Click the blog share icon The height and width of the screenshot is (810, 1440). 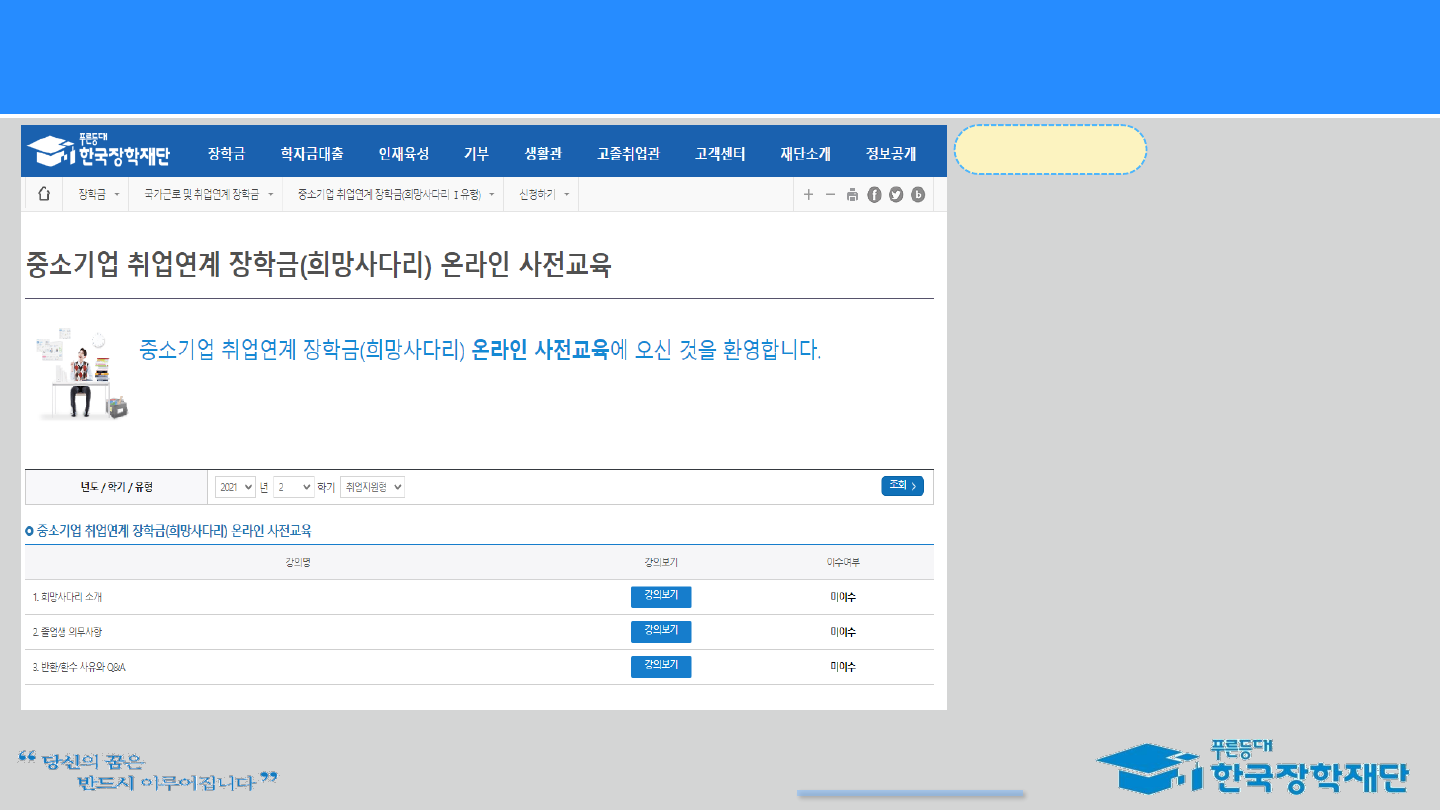pos(918,195)
